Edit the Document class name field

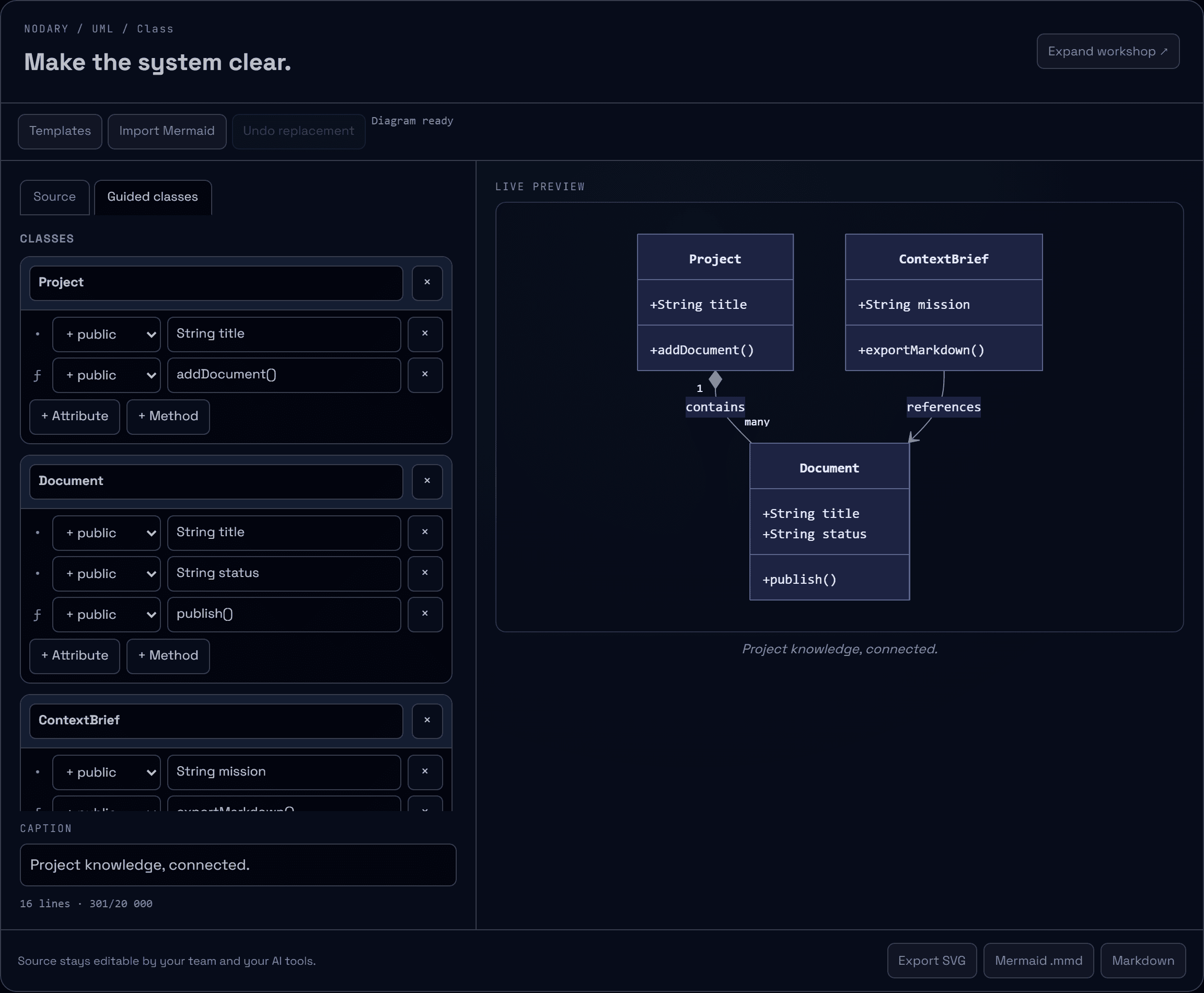click(x=216, y=481)
